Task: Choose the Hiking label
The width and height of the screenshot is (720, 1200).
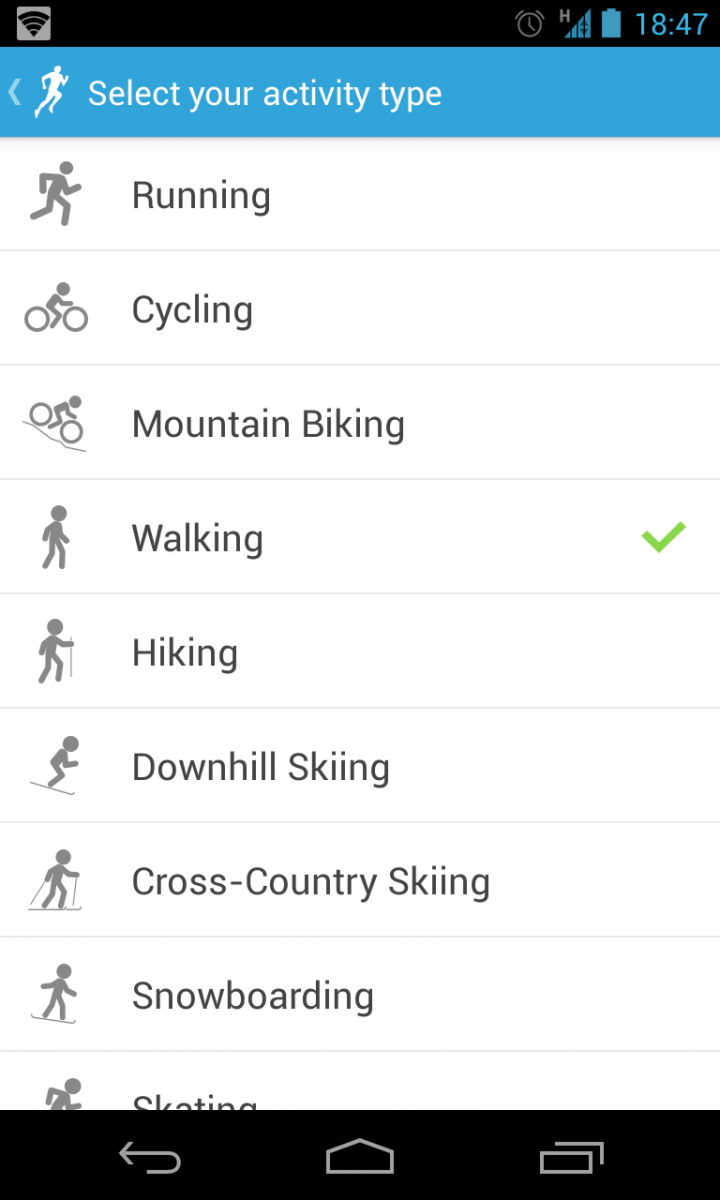Action: pyautogui.click(x=185, y=653)
